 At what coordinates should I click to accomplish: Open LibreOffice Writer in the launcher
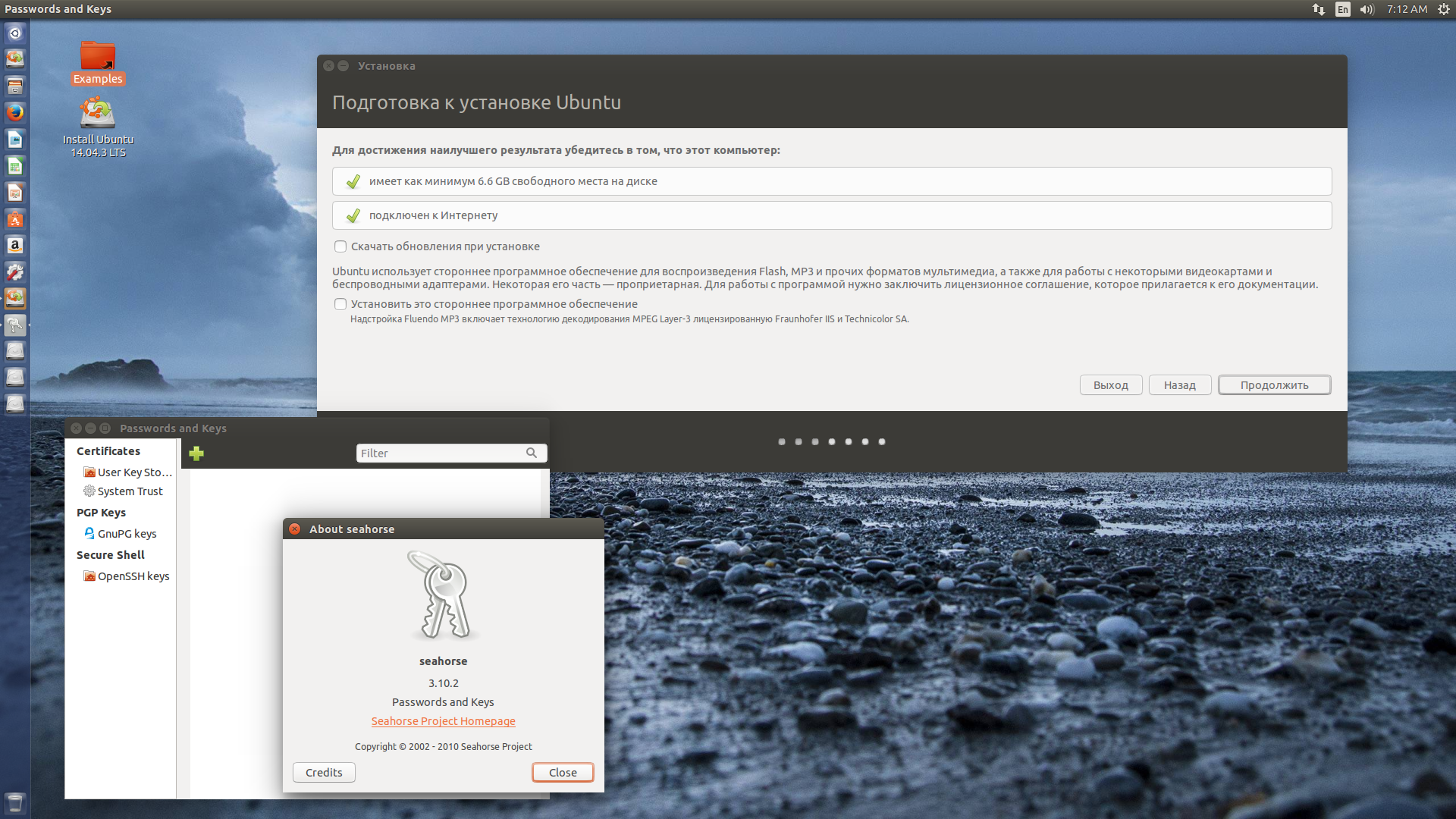pyautogui.click(x=15, y=140)
